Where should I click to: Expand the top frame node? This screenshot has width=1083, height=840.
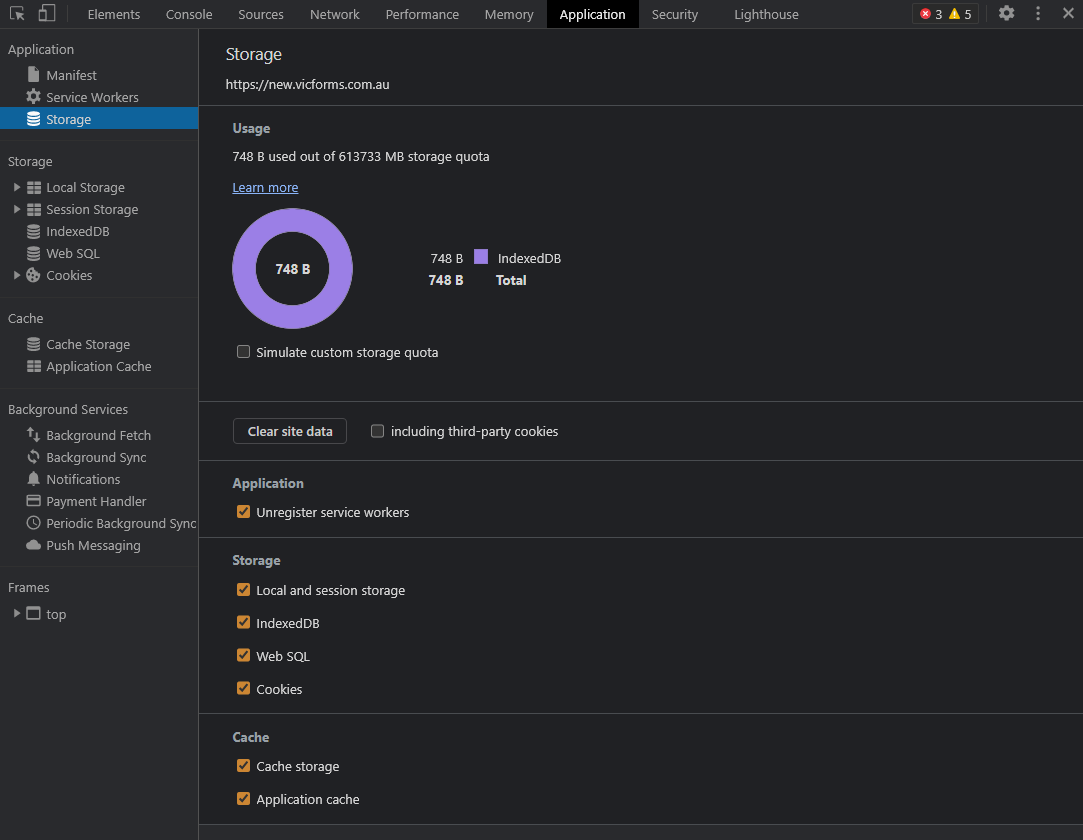(x=17, y=613)
